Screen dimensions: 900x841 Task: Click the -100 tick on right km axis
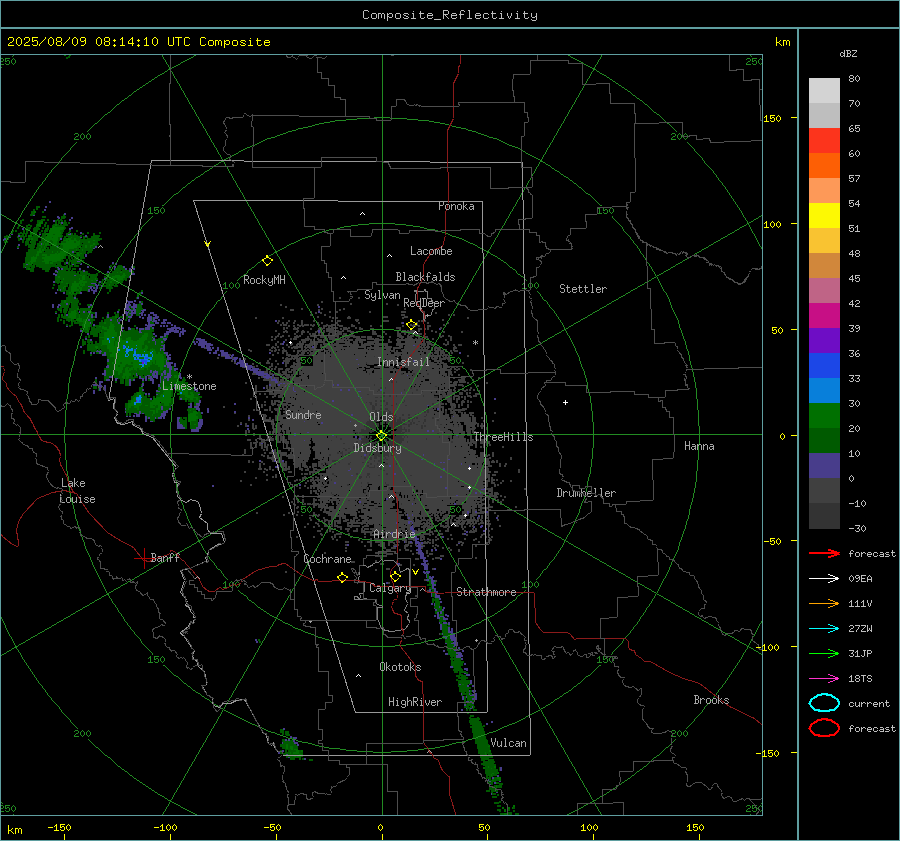[767, 648]
